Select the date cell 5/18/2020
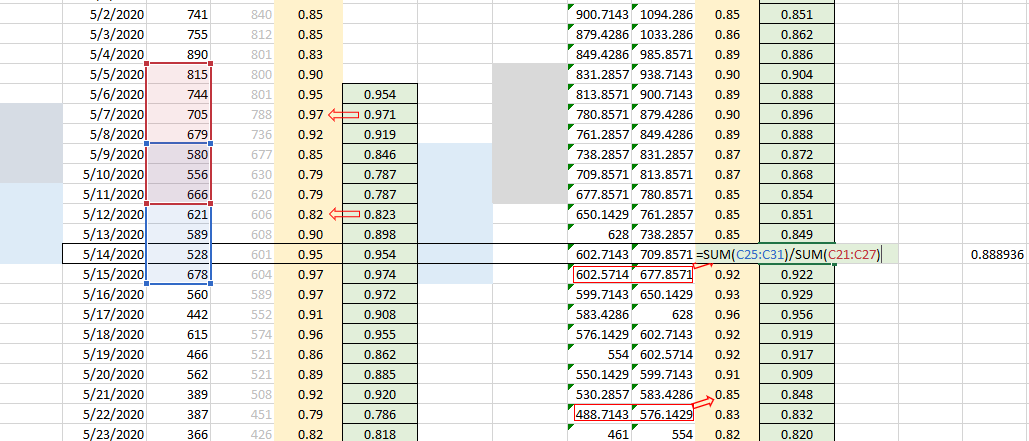1029x441 pixels. click(104, 334)
